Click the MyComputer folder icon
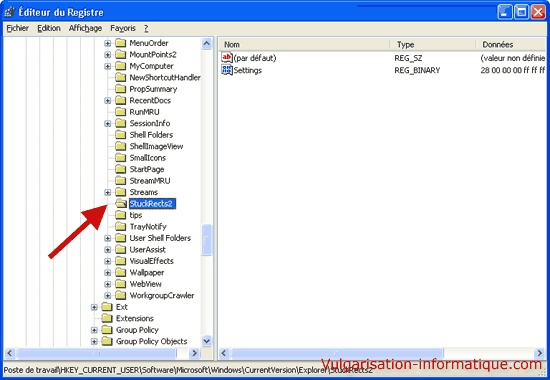Screen dimensions: 550x380 click(x=121, y=66)
